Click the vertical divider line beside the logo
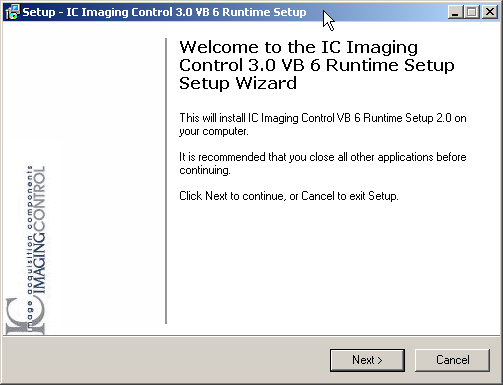503x385 pixels. 166,181
